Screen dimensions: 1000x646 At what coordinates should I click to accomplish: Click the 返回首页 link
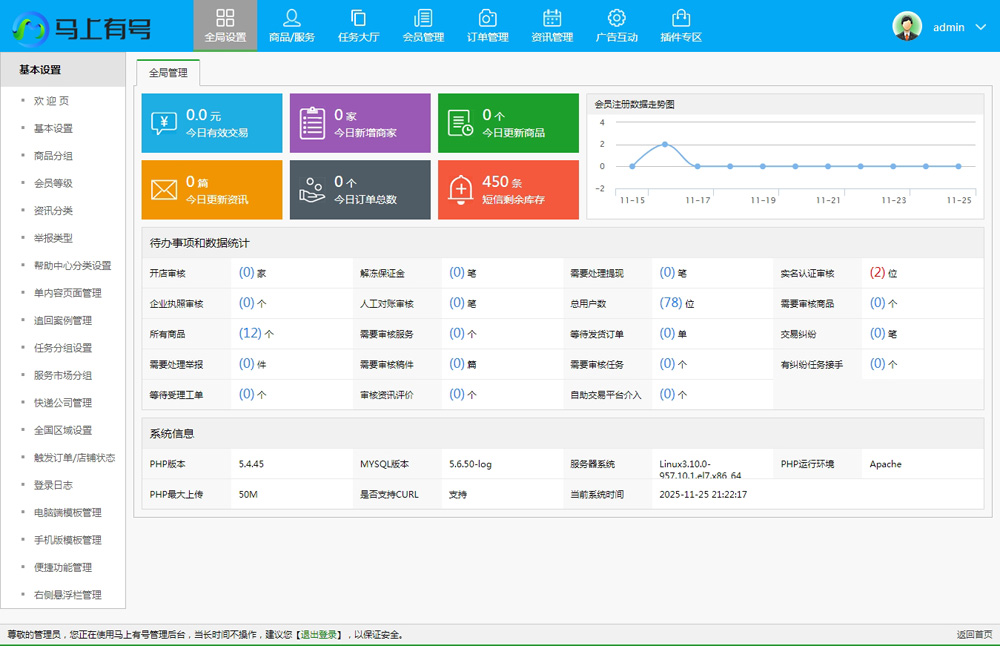point(974,635)
